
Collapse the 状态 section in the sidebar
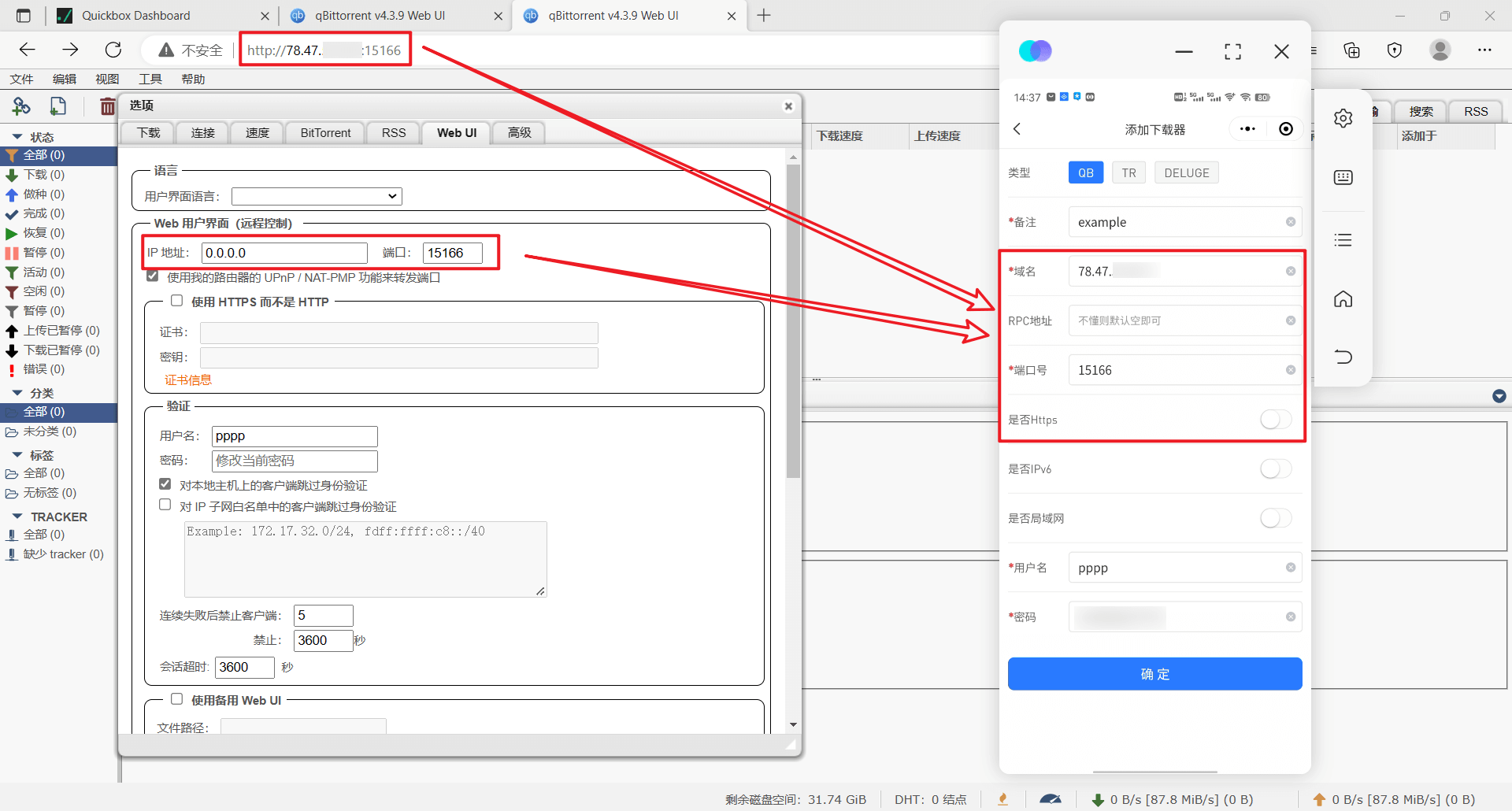coord(17,136)
